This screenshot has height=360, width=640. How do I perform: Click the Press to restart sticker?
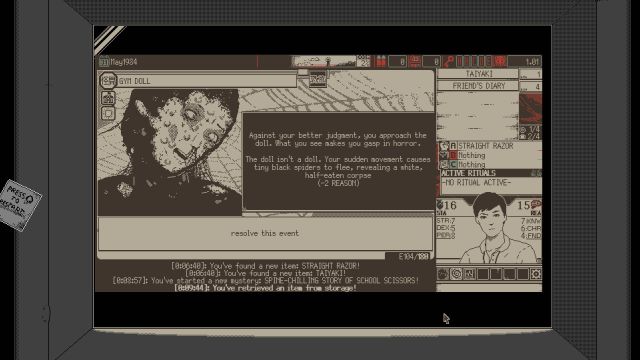coord(19,204)
